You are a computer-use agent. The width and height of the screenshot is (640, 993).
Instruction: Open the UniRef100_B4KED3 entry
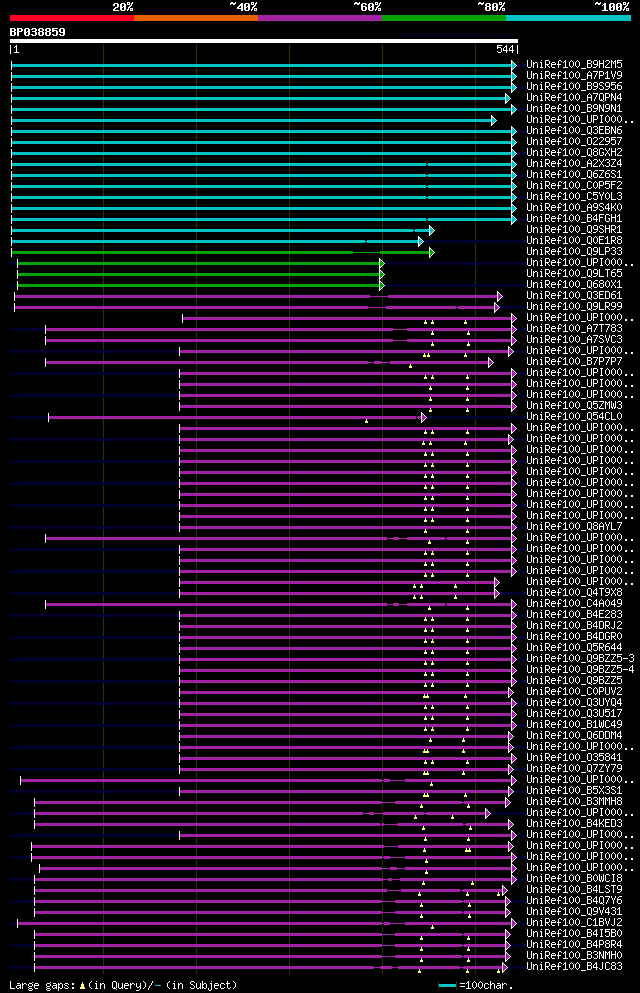tap(574, 823)
